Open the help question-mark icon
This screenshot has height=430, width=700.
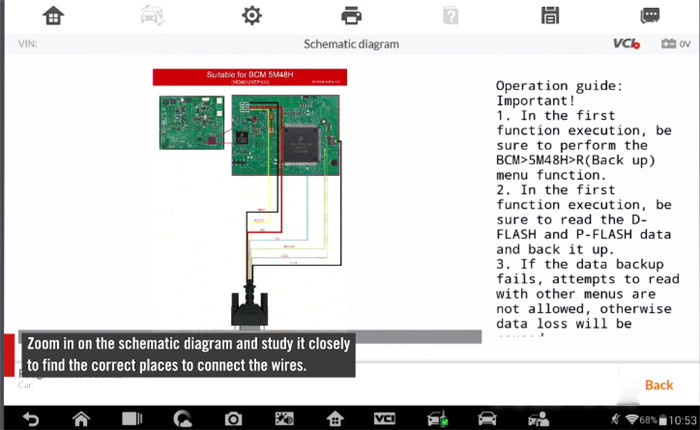(x=450, y=17)
